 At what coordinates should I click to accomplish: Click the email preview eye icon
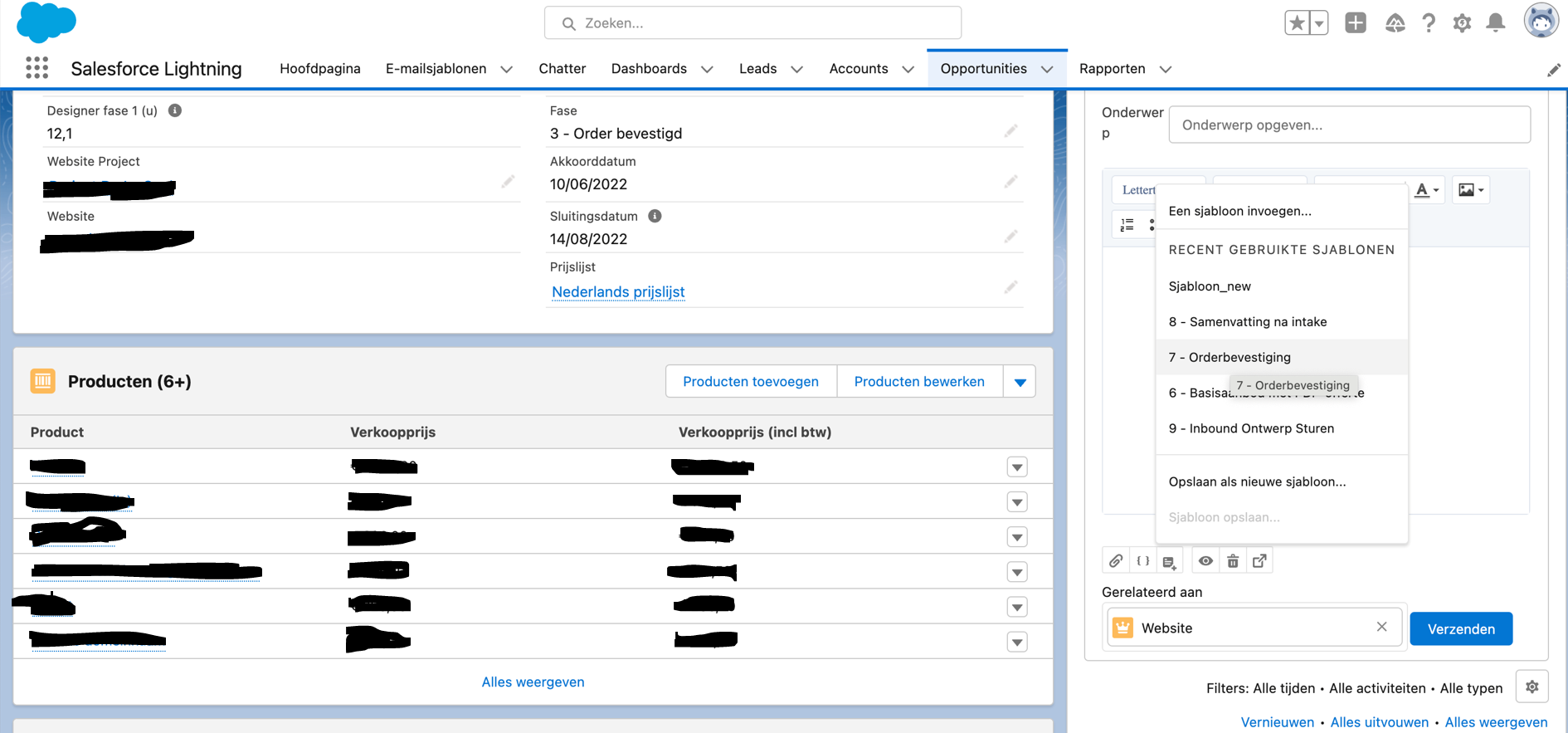(1205, 561)
